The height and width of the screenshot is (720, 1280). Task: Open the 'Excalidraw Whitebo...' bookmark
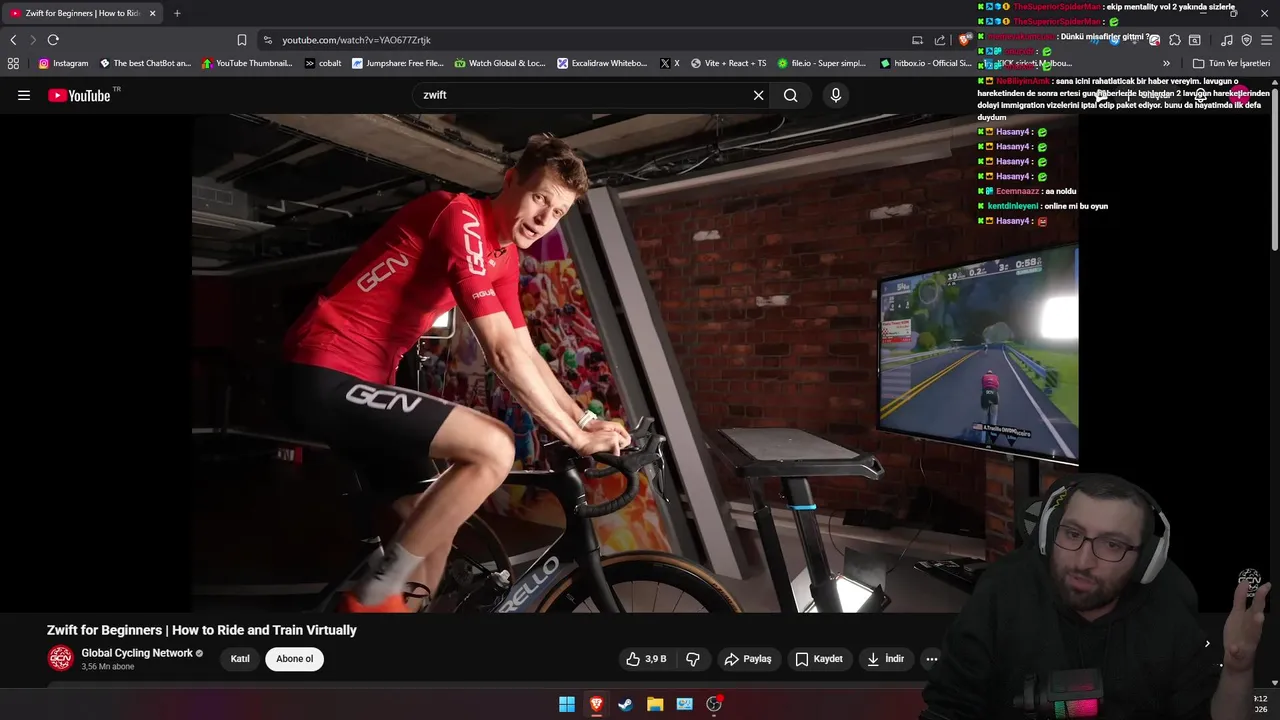[603, 63]
